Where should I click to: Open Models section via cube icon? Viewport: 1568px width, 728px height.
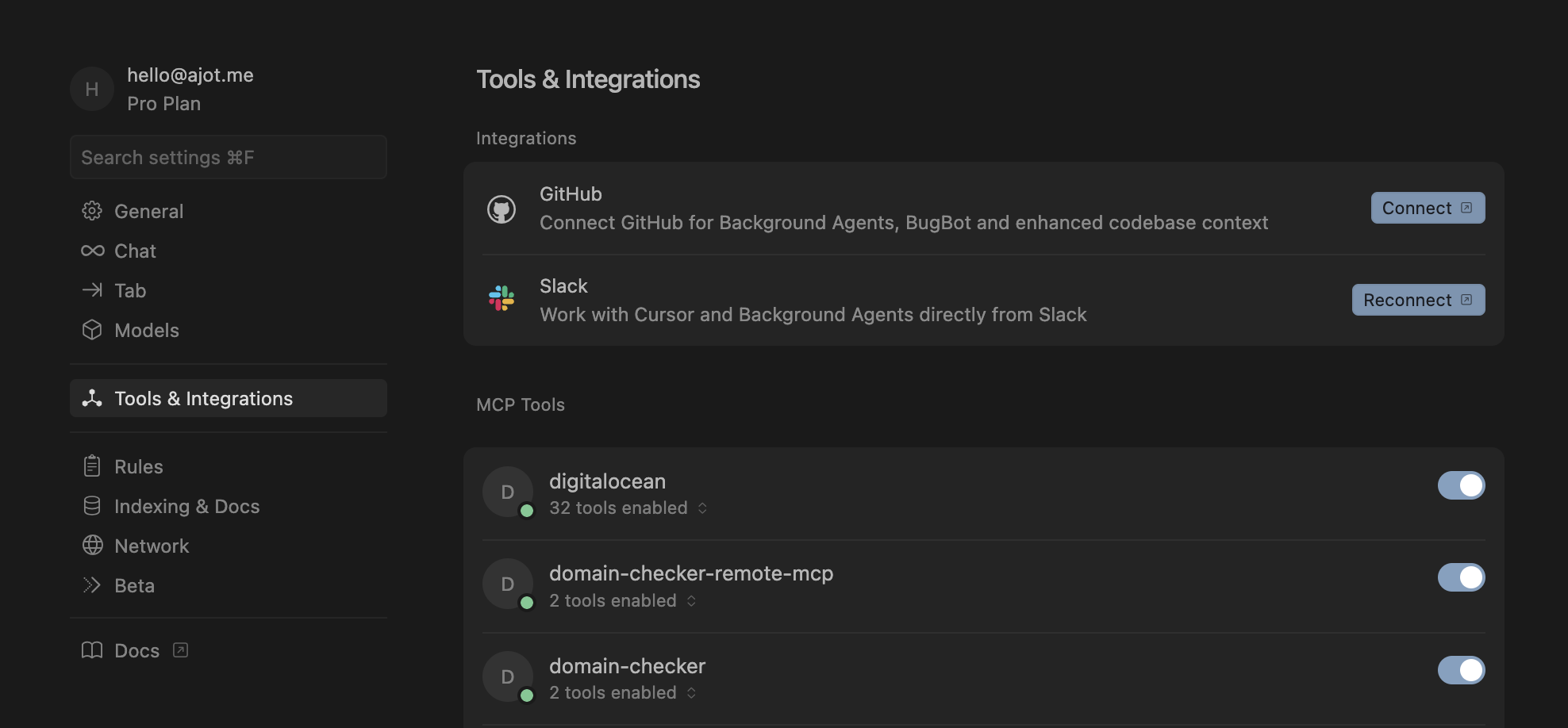point(92,330)
